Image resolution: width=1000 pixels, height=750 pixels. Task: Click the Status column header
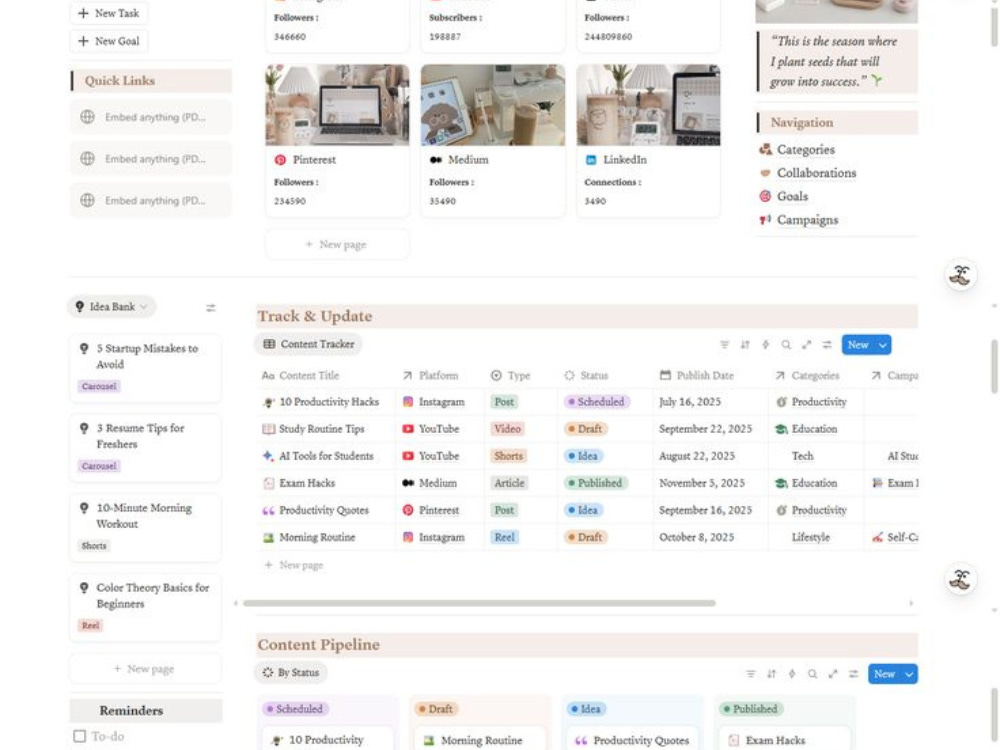586,376
